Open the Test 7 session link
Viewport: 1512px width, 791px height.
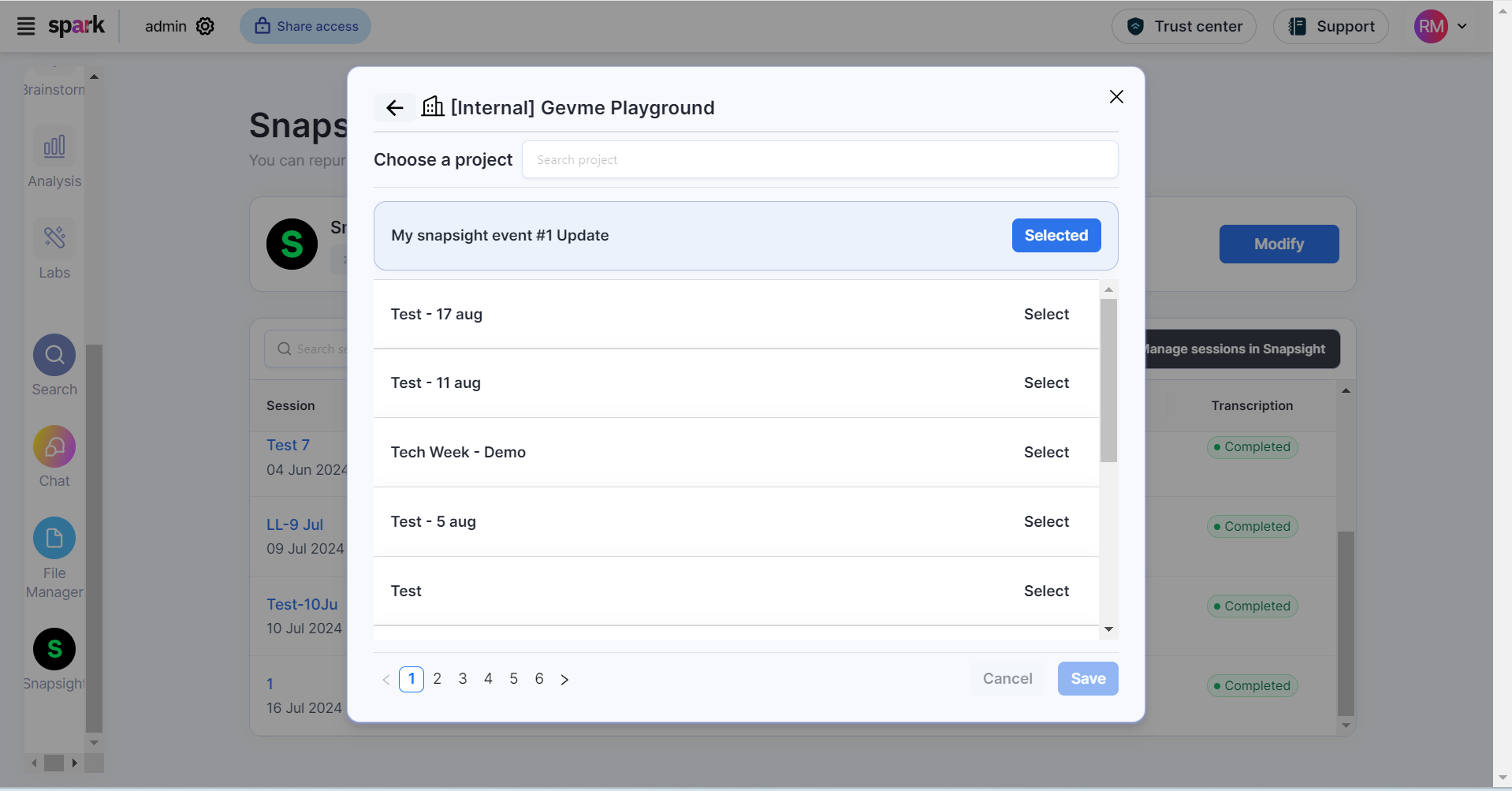click(x=288, y=445)
